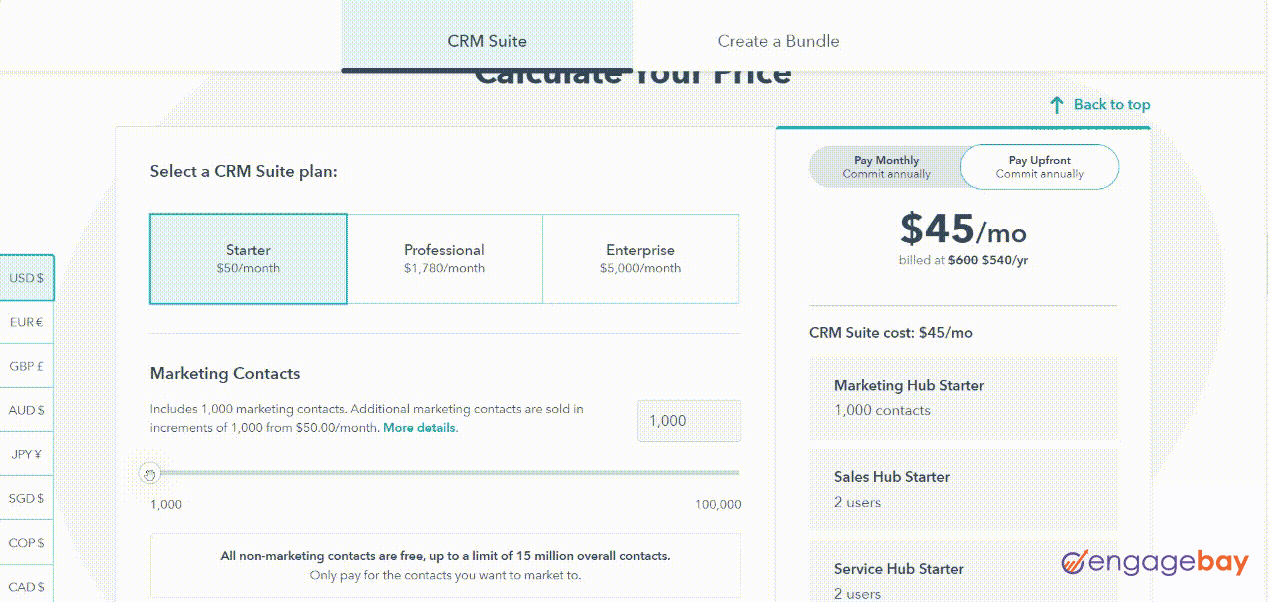The height and width of the screenshot is (602, 1268).
Task: Switch currency to CAD
Action: [27, 586]
